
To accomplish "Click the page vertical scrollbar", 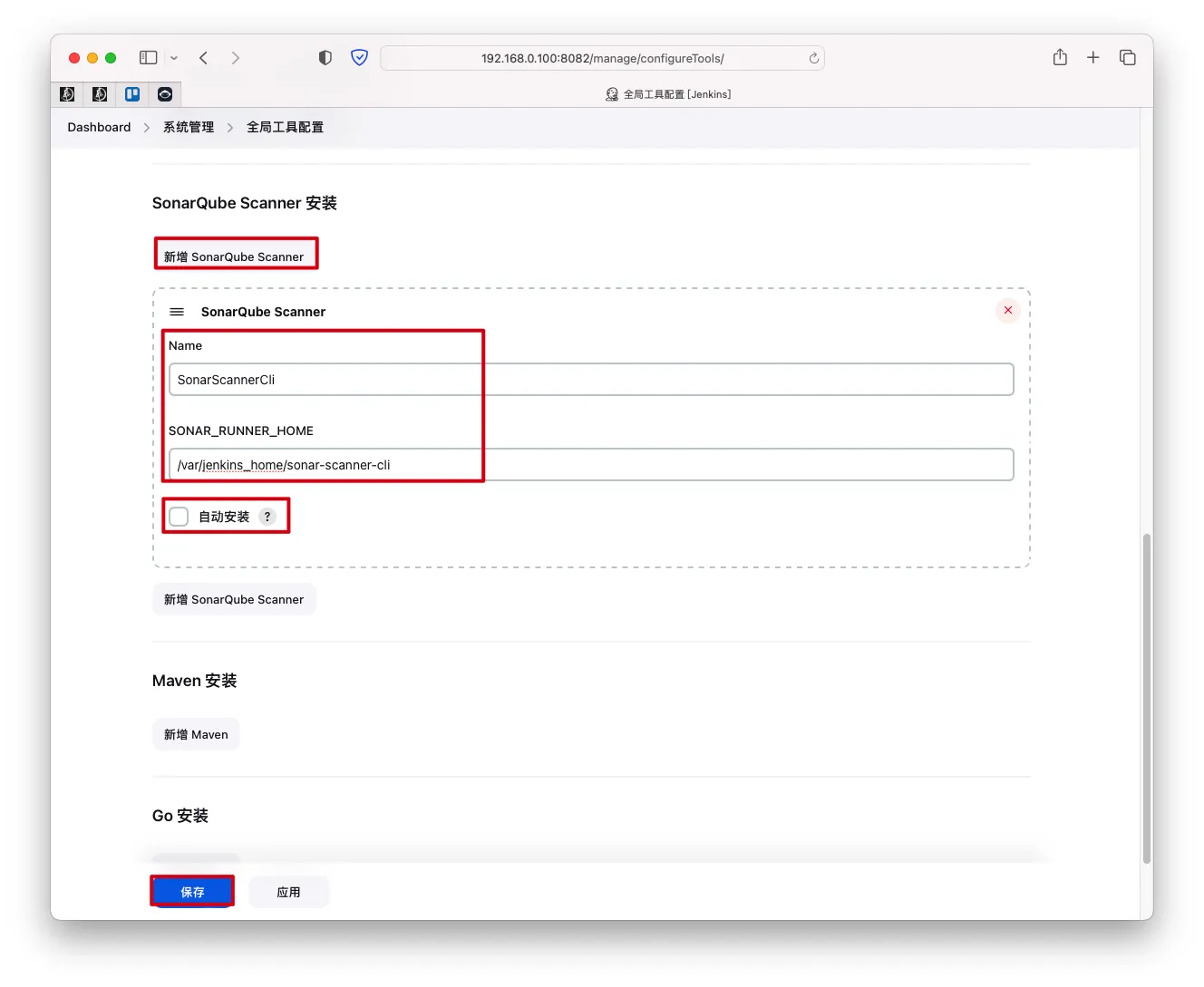I will pos(1146,698).
